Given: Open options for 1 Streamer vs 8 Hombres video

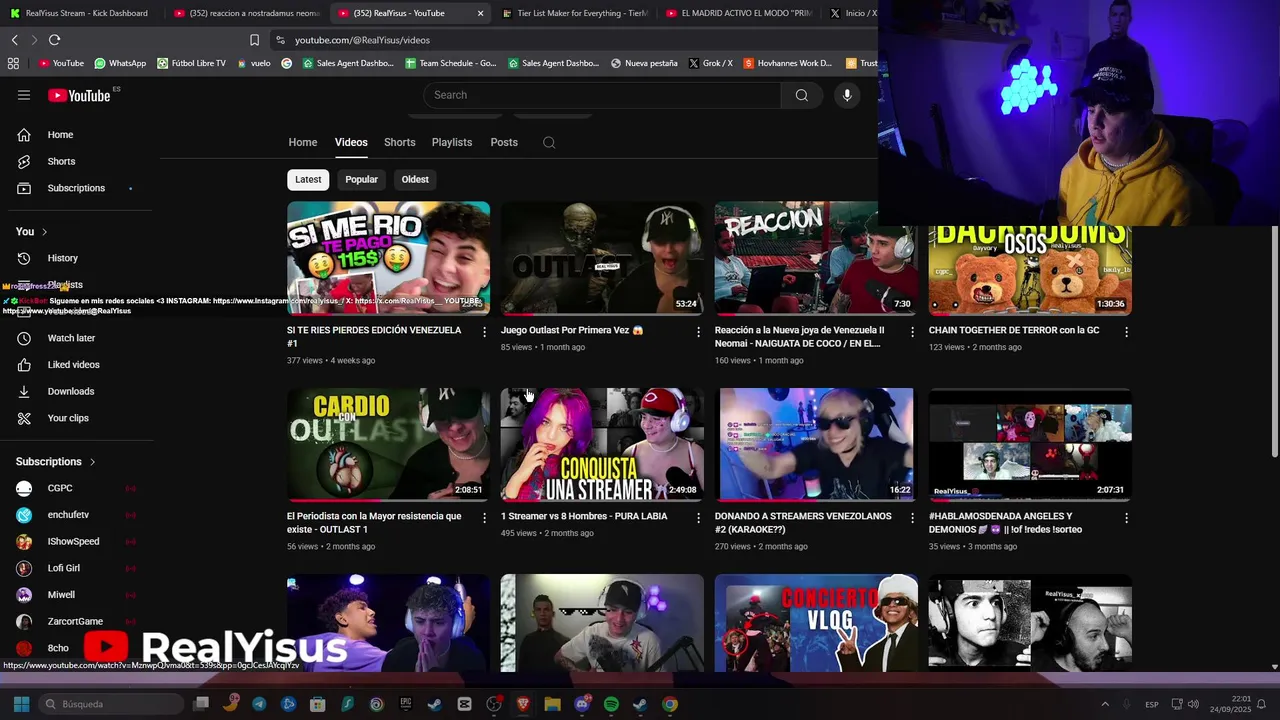Looking at the screenshot, I should pos(698,518).
